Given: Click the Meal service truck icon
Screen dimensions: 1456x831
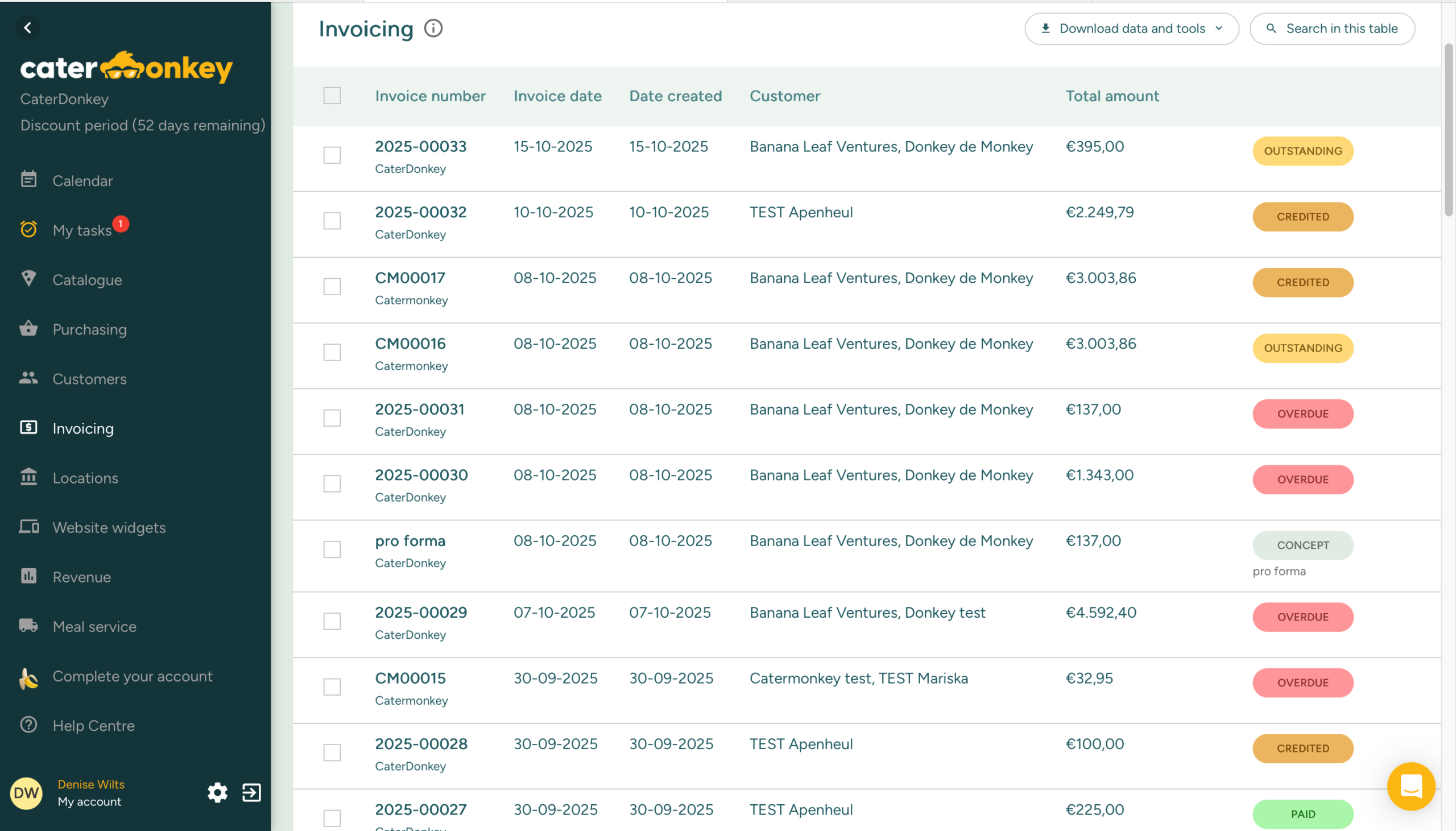Looking at the screenshot, I should click(x=28, y=626).
